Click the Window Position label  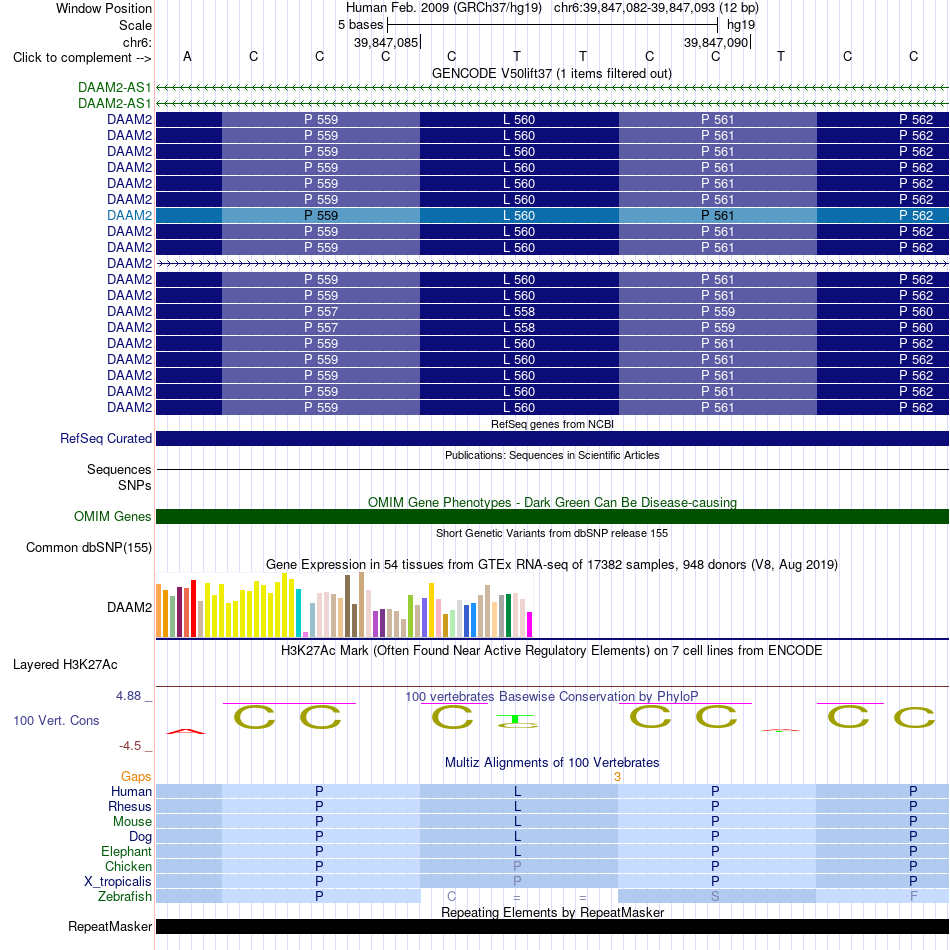point(104,8)
